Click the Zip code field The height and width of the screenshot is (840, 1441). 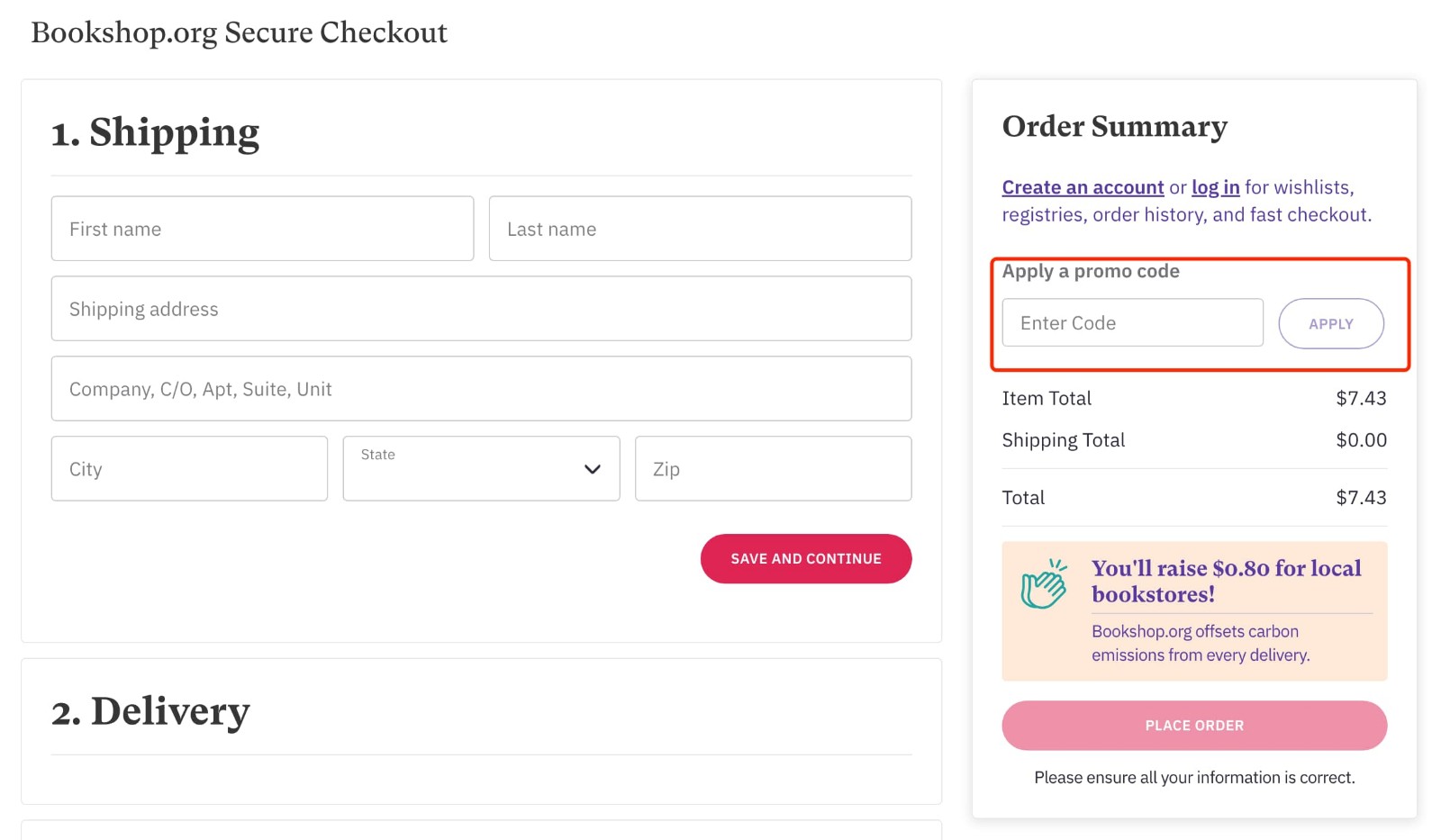(773, 468)
